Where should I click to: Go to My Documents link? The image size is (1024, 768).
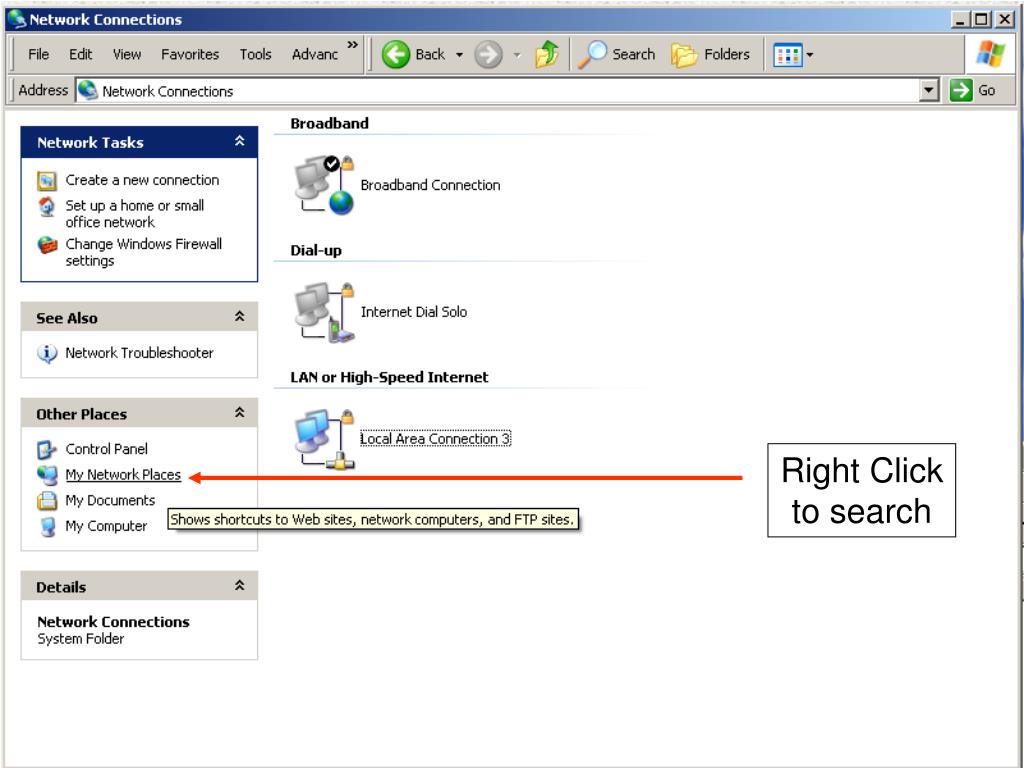[x=110, y=501]
